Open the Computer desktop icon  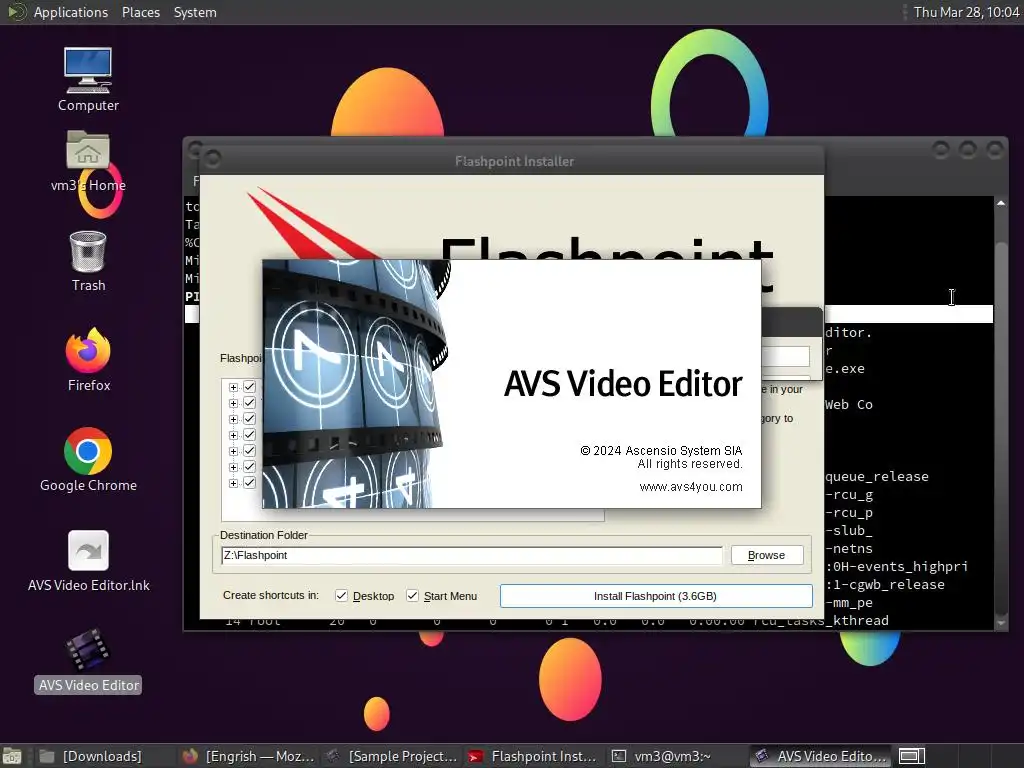(x=88, y=71)
